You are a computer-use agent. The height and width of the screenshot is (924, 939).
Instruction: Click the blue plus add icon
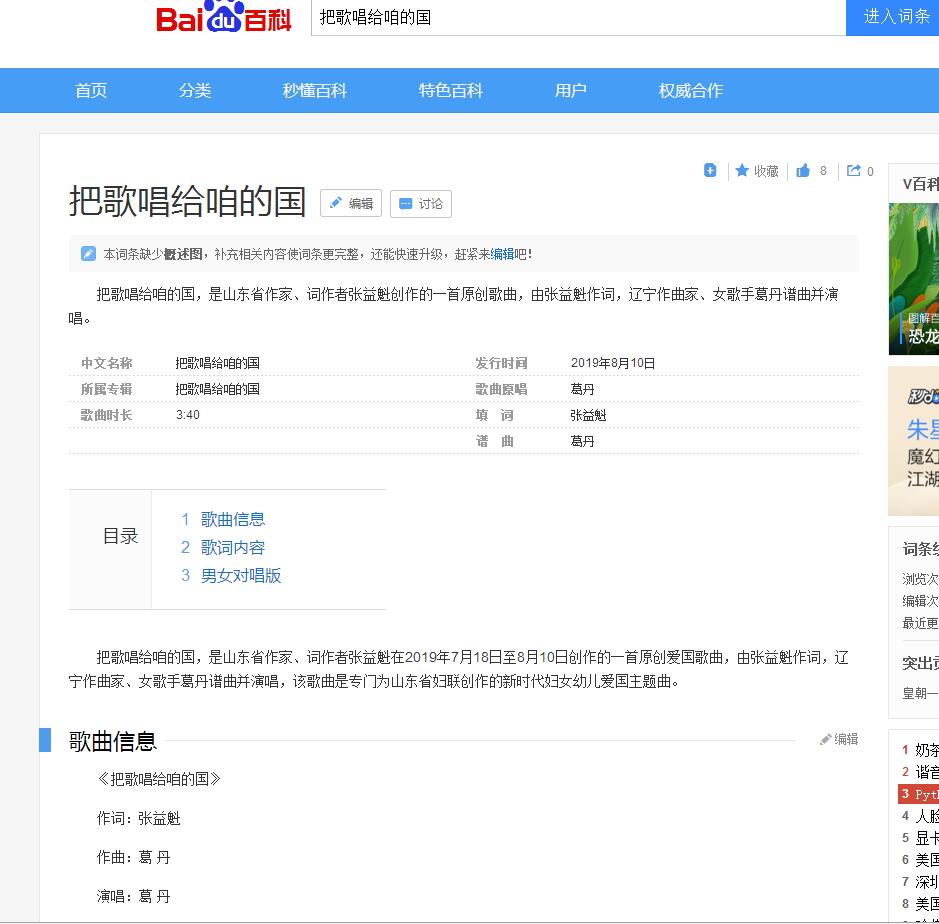click(710, 171)
